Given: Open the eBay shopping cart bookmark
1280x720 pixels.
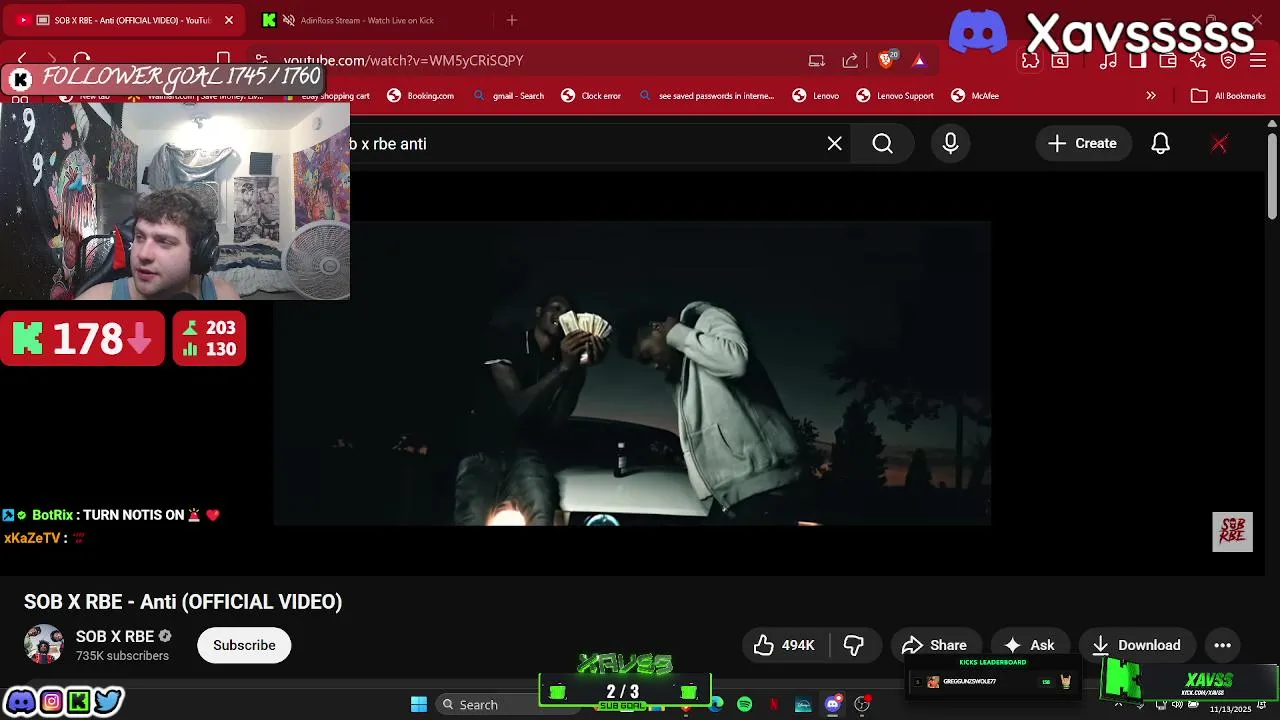Looking at the screenshot, I should click(327, 96).
